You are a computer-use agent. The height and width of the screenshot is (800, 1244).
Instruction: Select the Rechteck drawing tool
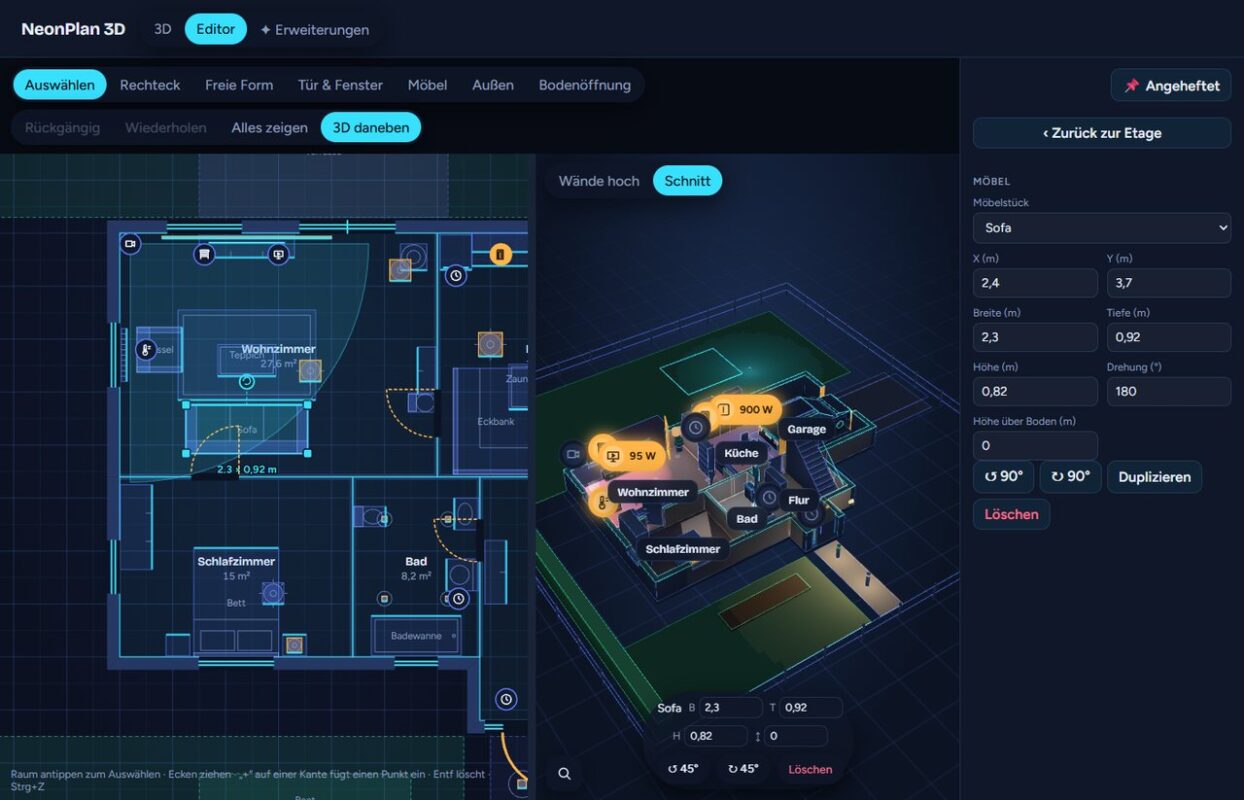pyautogui.click(x=150, y=85)
